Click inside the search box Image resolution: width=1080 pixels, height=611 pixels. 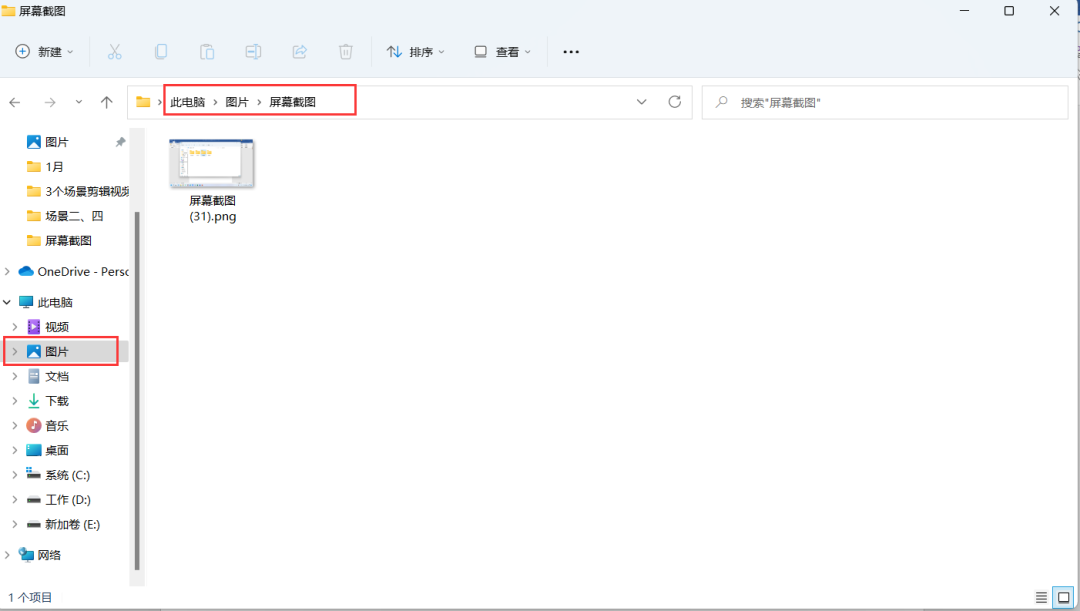coord(880,101)
